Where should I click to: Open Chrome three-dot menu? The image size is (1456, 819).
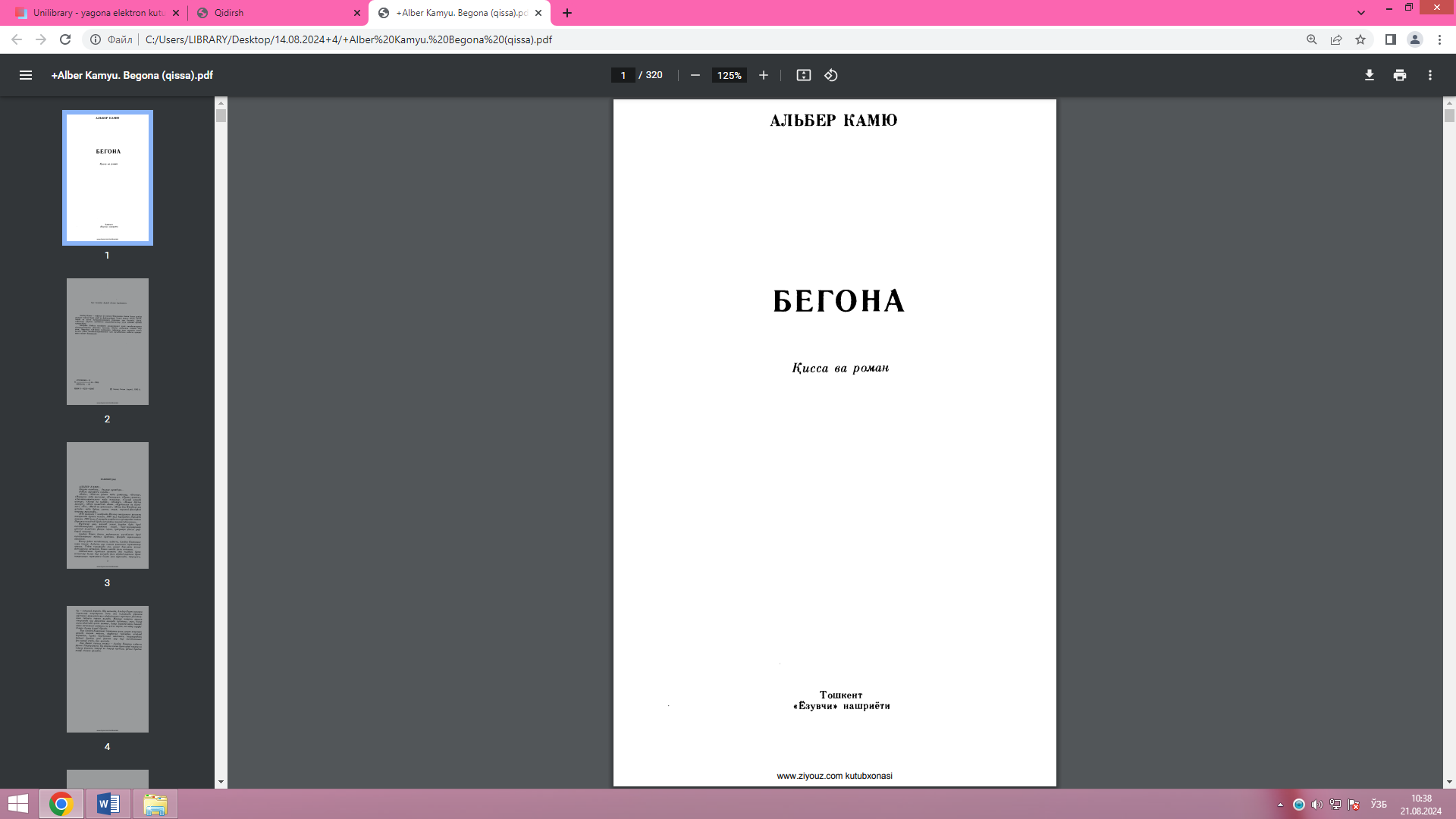[1439, 39]
